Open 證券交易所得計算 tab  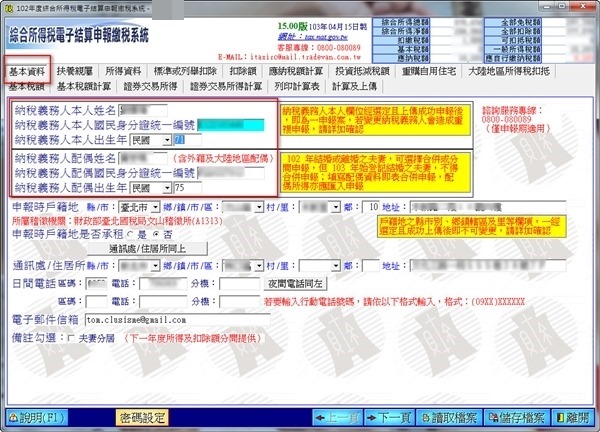click(x=226, y=86)
